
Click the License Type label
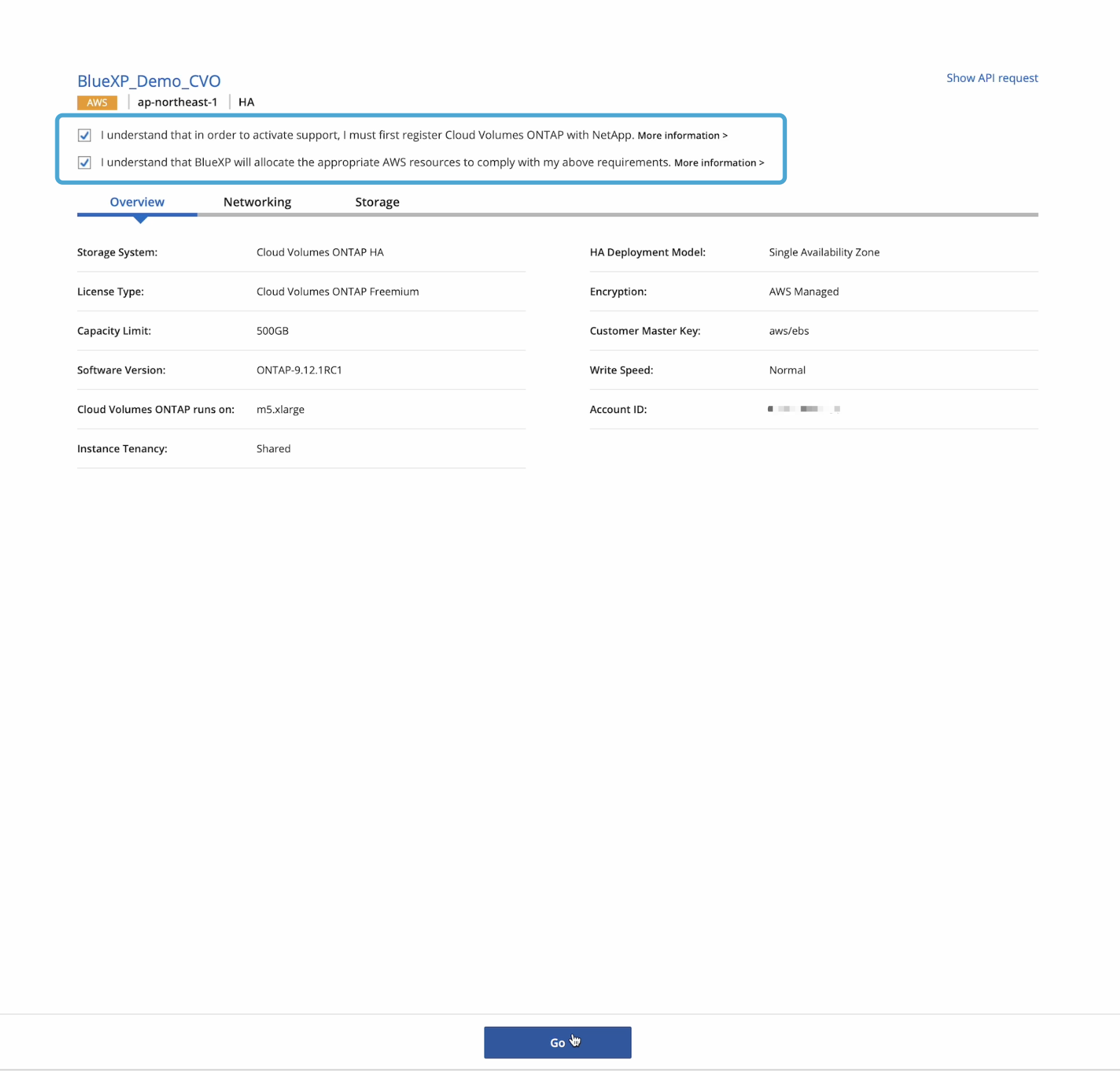point(111,292)
